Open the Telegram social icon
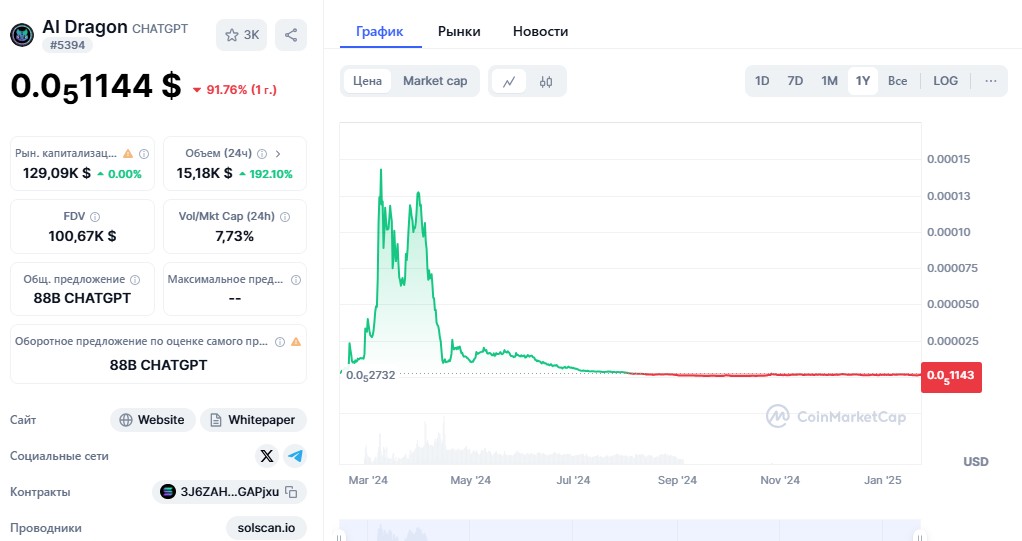 [x=295, y=456]
